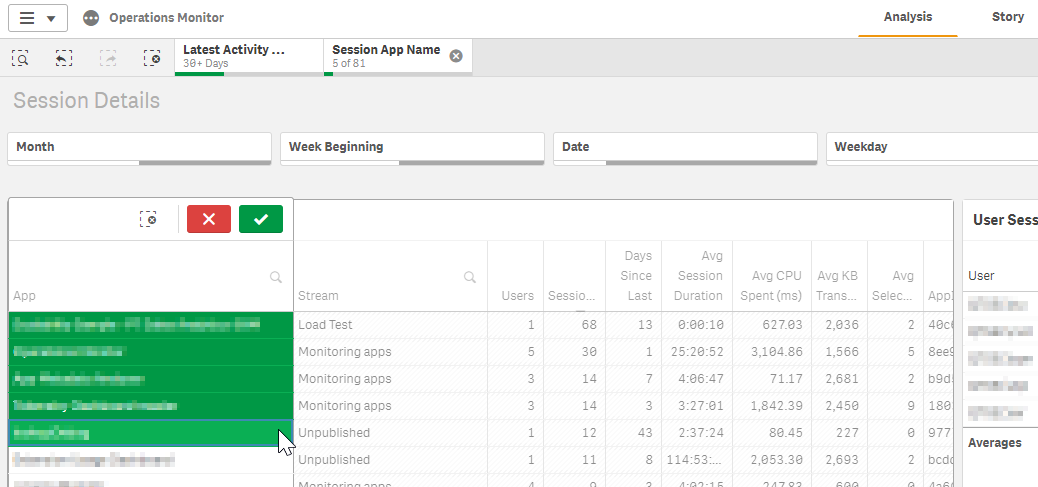Cancel selection with the red X button

click(x=209, y=219)
